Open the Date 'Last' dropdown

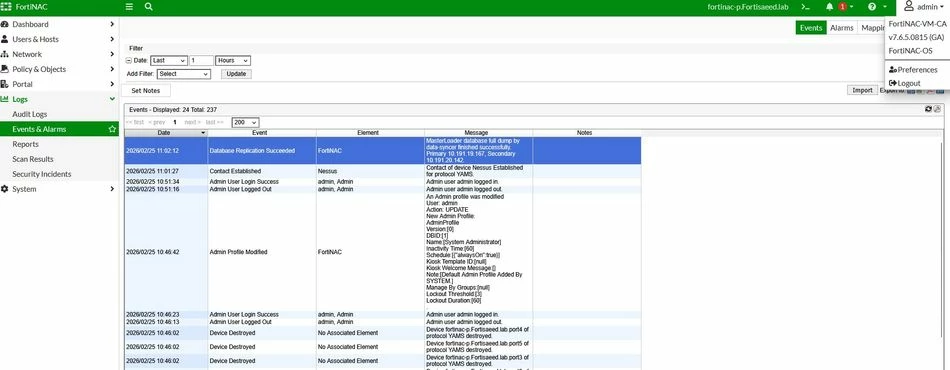click(168, 61)
